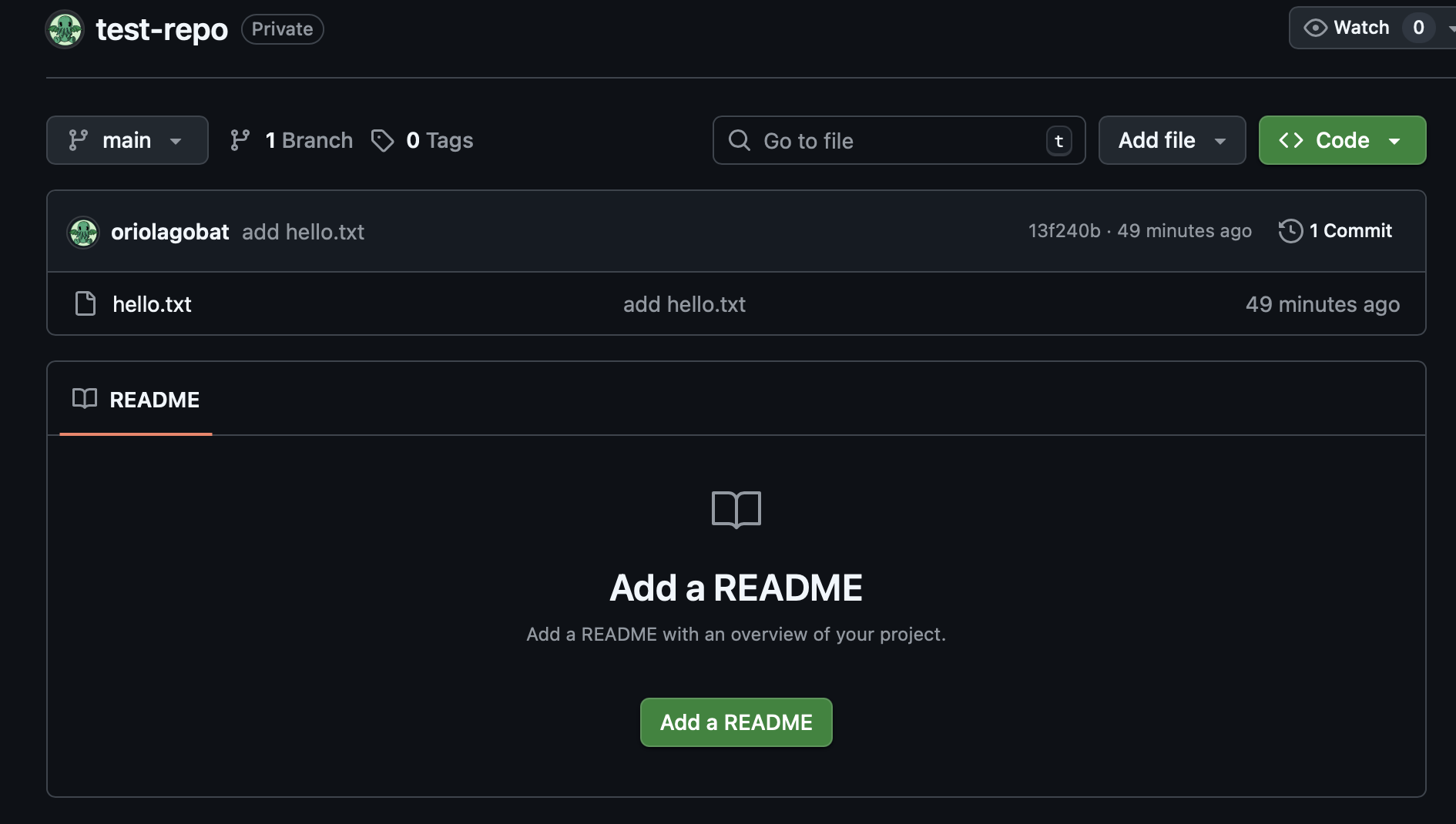Select the README tab
The image size is (1456, 824).
pos(136,400)
